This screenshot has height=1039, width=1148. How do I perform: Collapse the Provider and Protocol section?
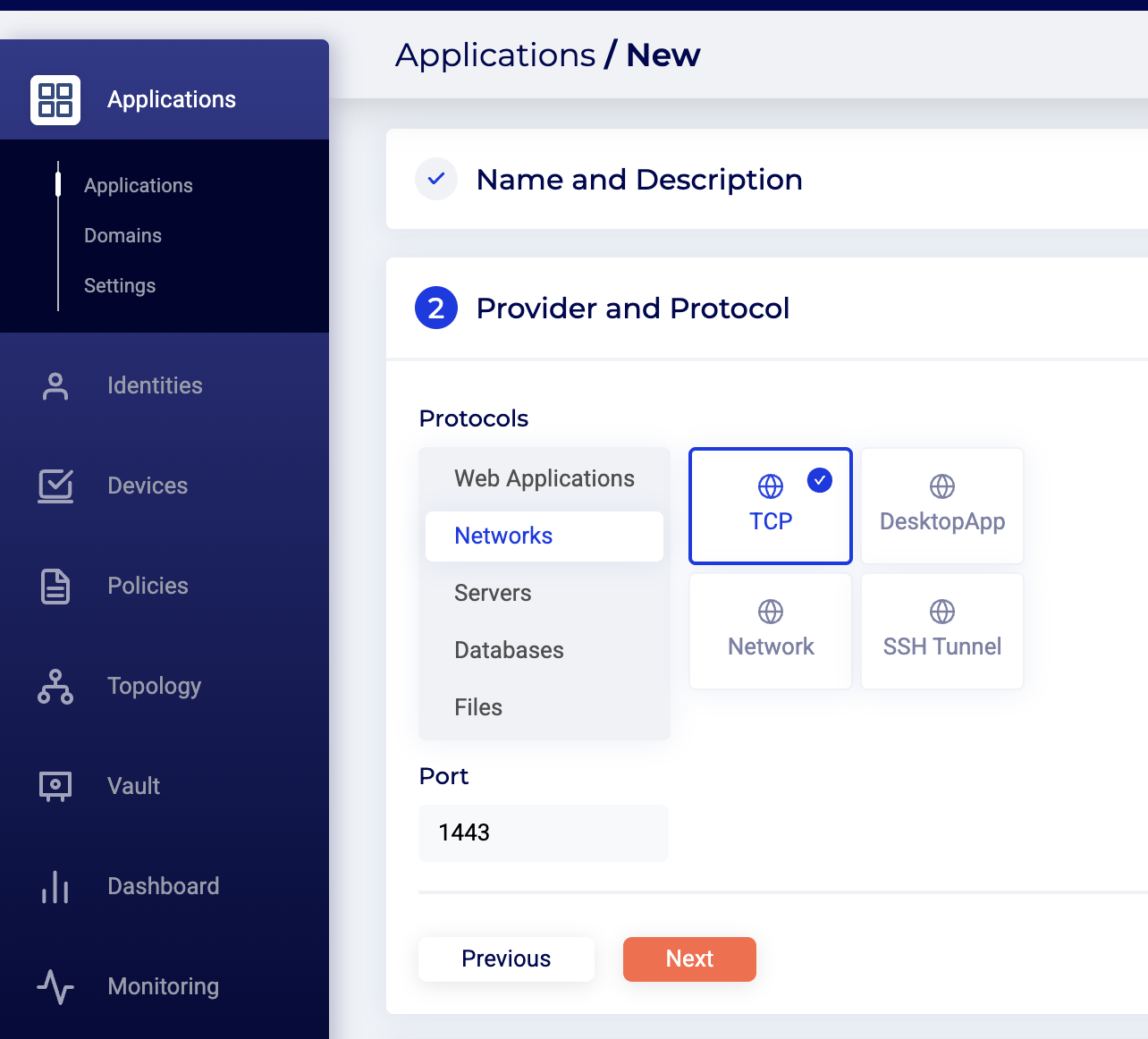point(632,308)
